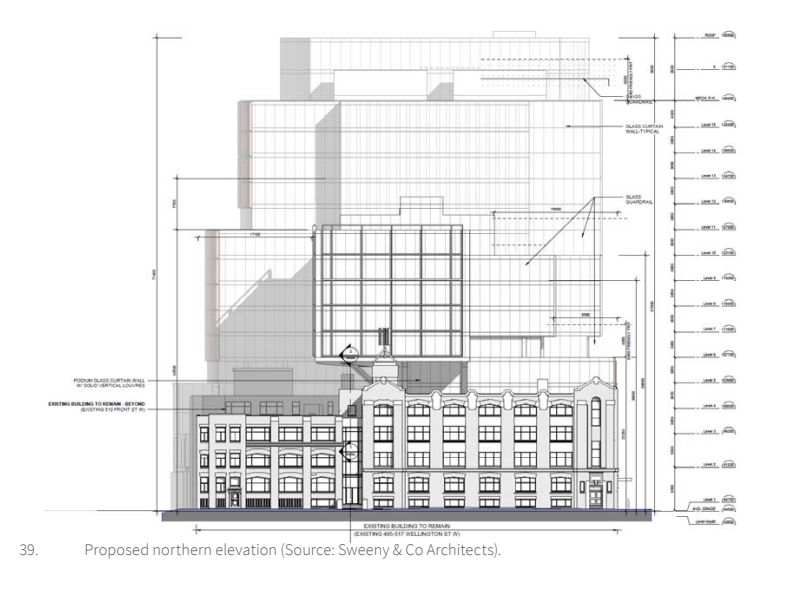Viewport: 802px width, 595px height.
Task: Click the 'Level-South' label below grade
Action: pyautogui.click(x=706, y=522)
